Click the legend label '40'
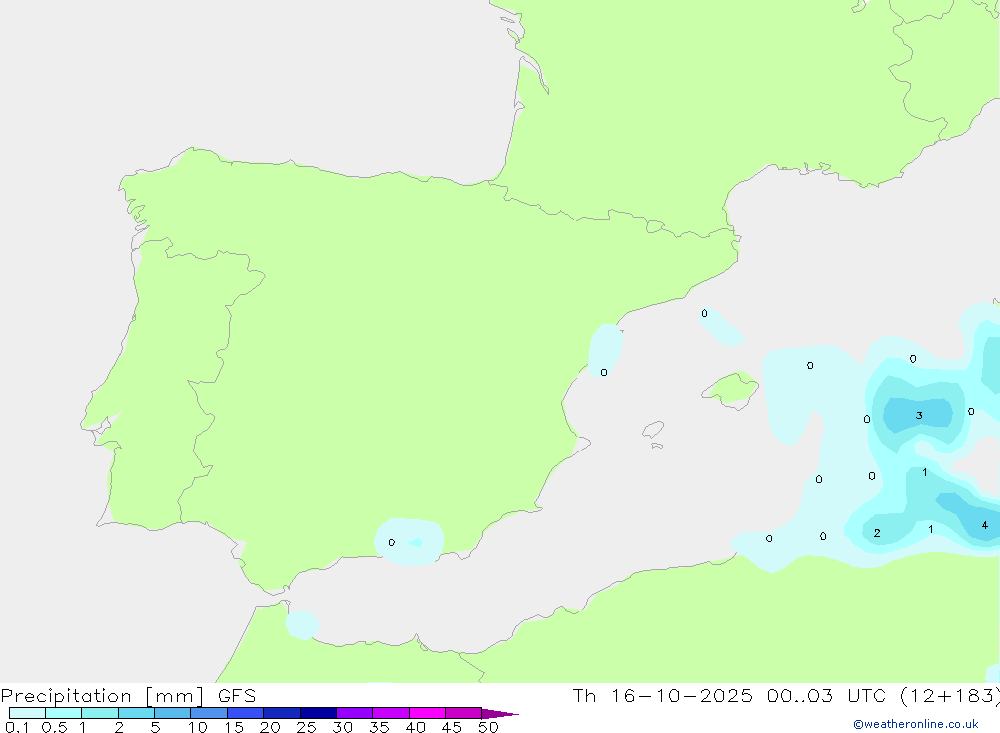The image size is (1000, 733). click(415, 727)
